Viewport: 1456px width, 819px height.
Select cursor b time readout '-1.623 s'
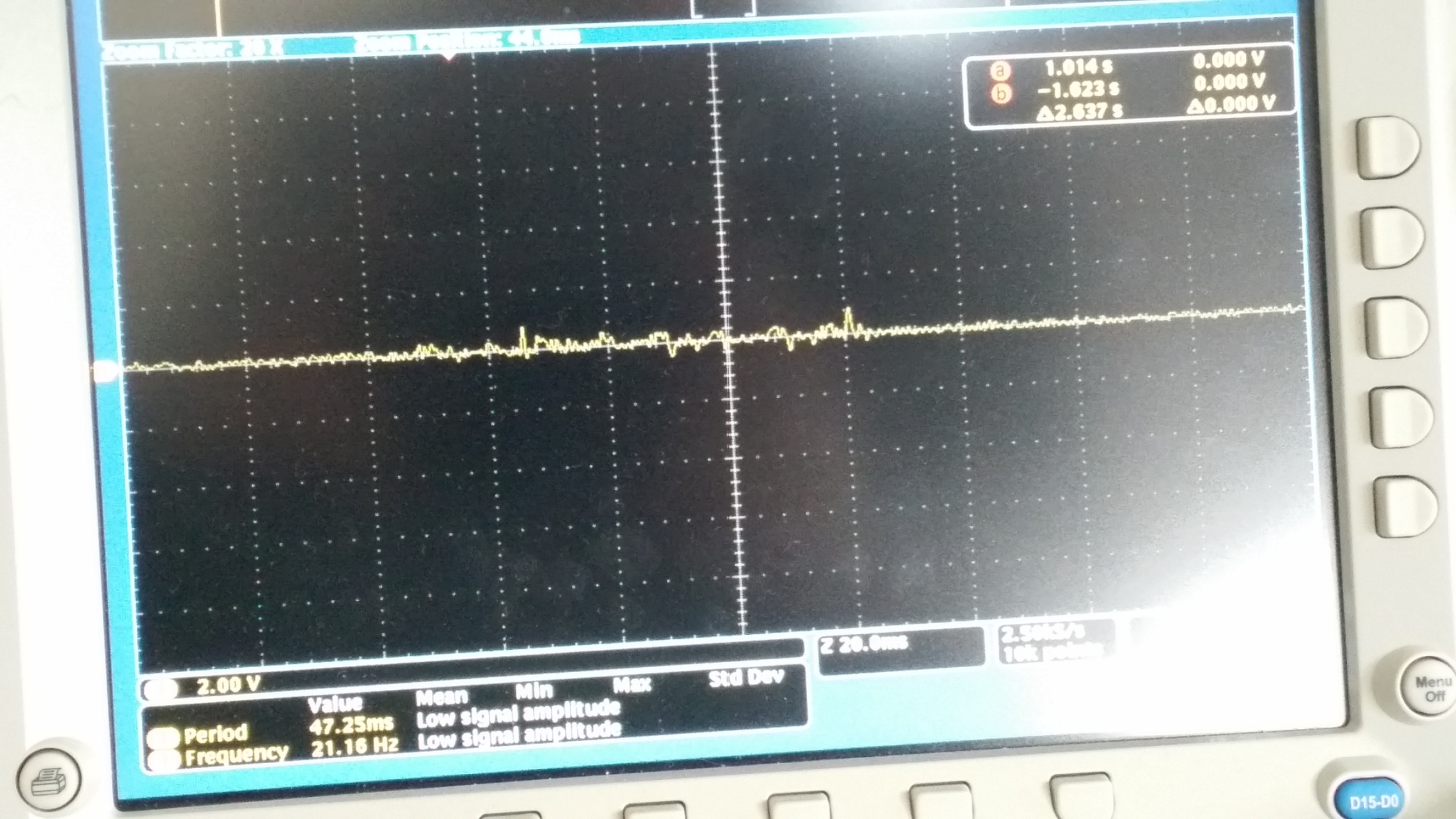[x=1078, y=90]
